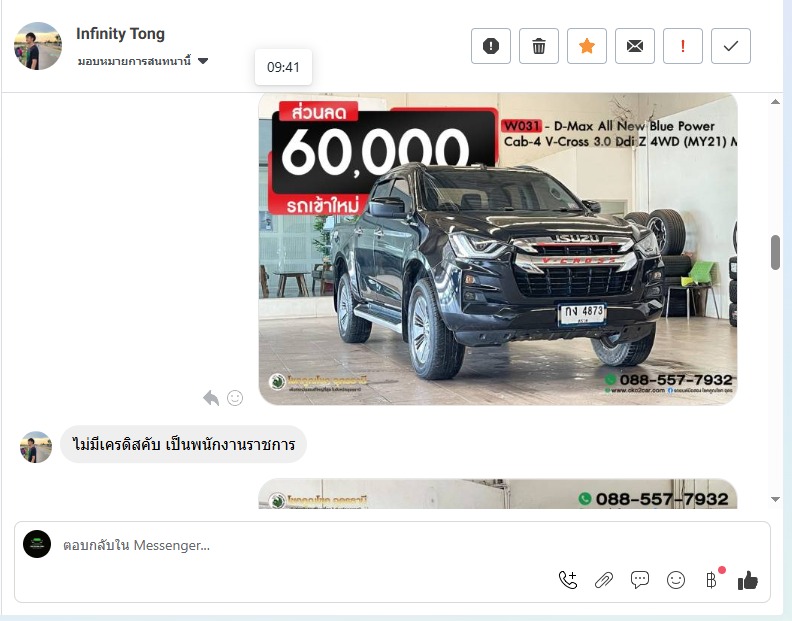Send a thumbs-up like

pyautogui.click(x=748, y=581)
